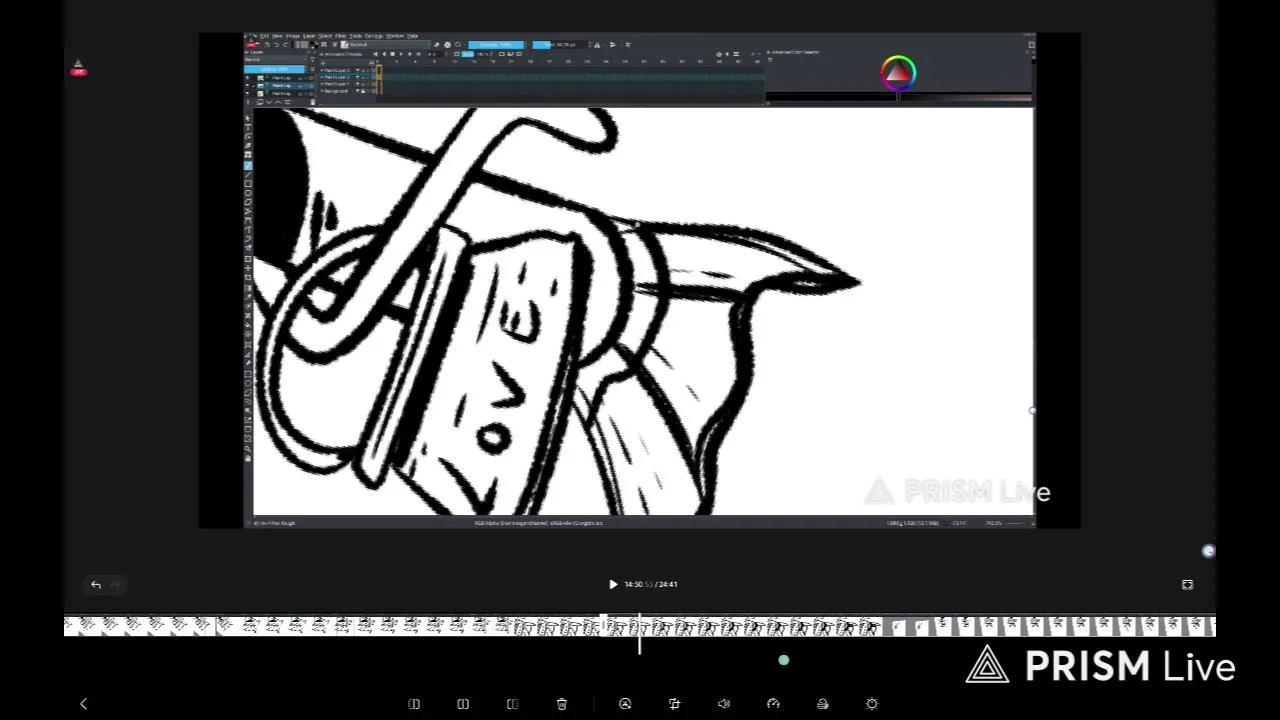
Task: Open fullscreen preview of the video
Action: coord(1187,585)
